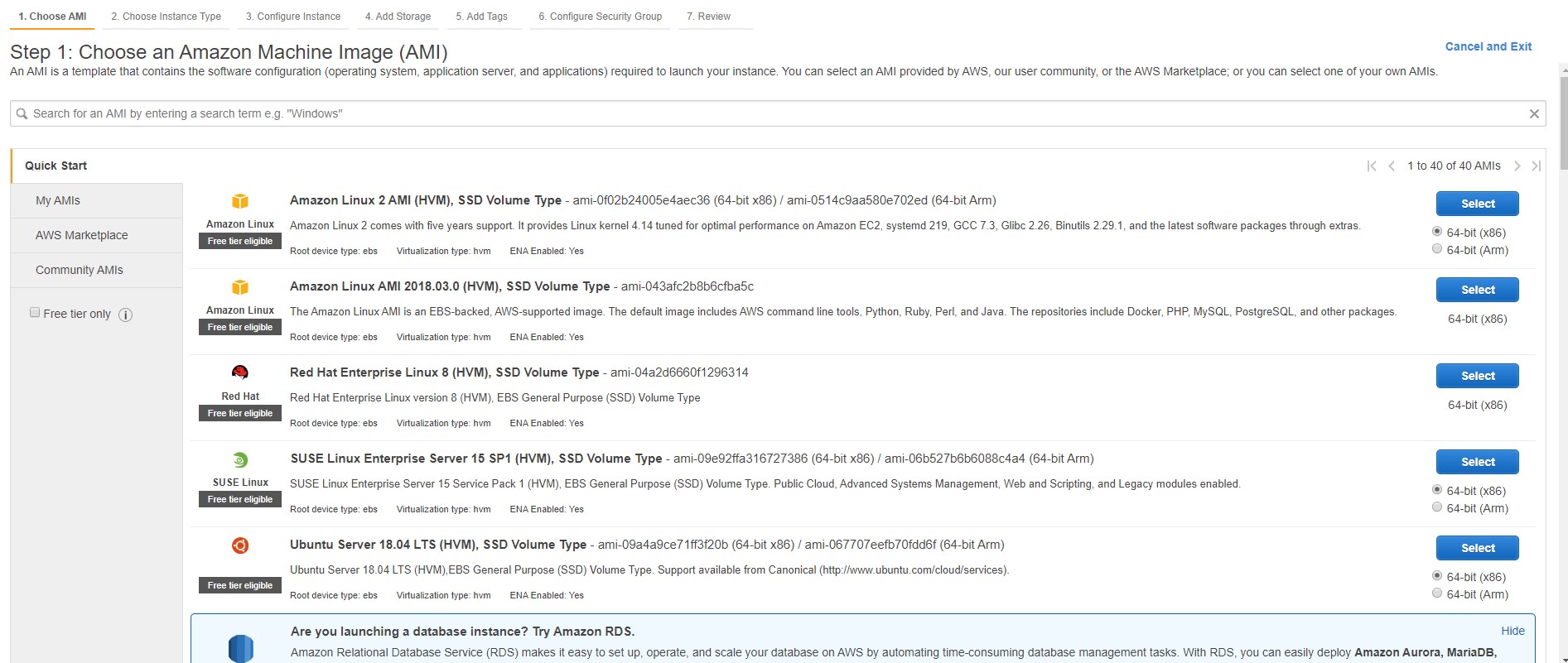Go to the 6. Configure Security Group tab
Screen dimensions: 1568x663
click(x=600, y=17)
